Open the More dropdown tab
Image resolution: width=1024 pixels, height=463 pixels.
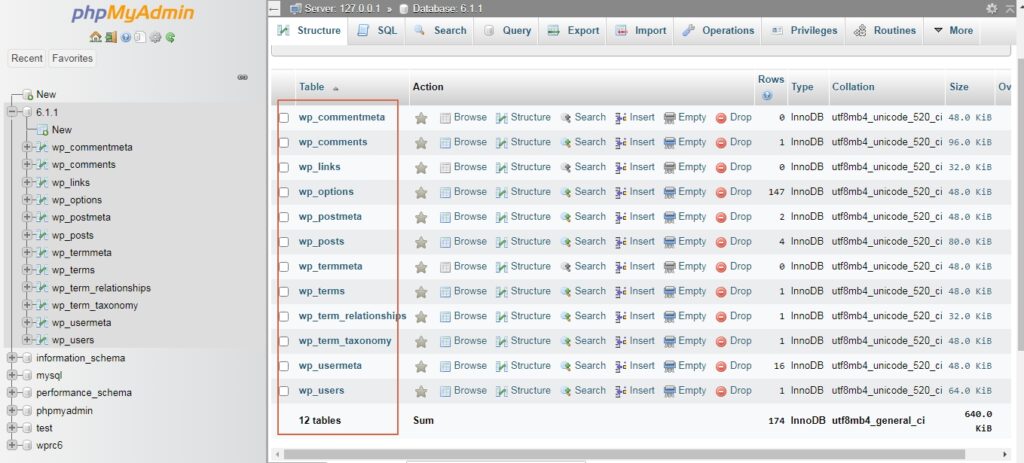coord(953,31)
